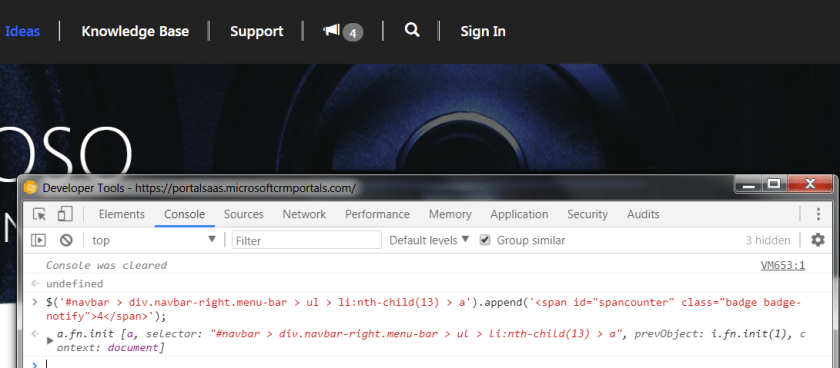Follow the VM653:1 source link
This screenshot has width=840, height=368.
tap(783, 265)
